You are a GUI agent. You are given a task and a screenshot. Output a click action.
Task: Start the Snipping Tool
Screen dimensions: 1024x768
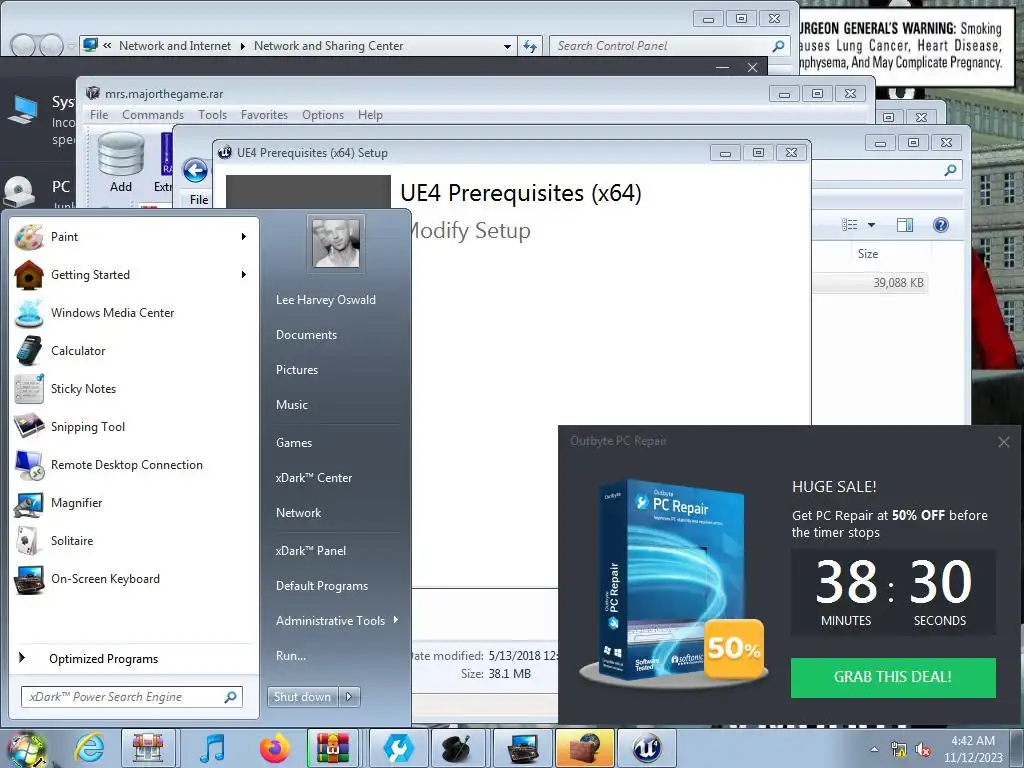pos(131,426)
